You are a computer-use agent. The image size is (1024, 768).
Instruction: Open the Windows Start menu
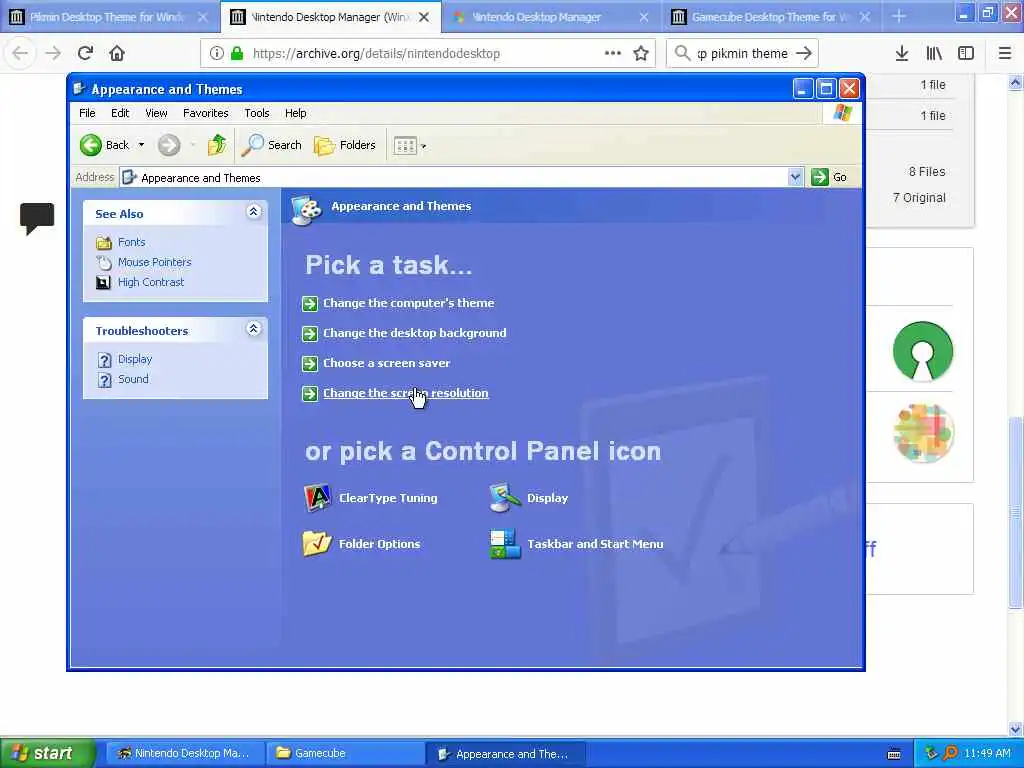[47, 753]
